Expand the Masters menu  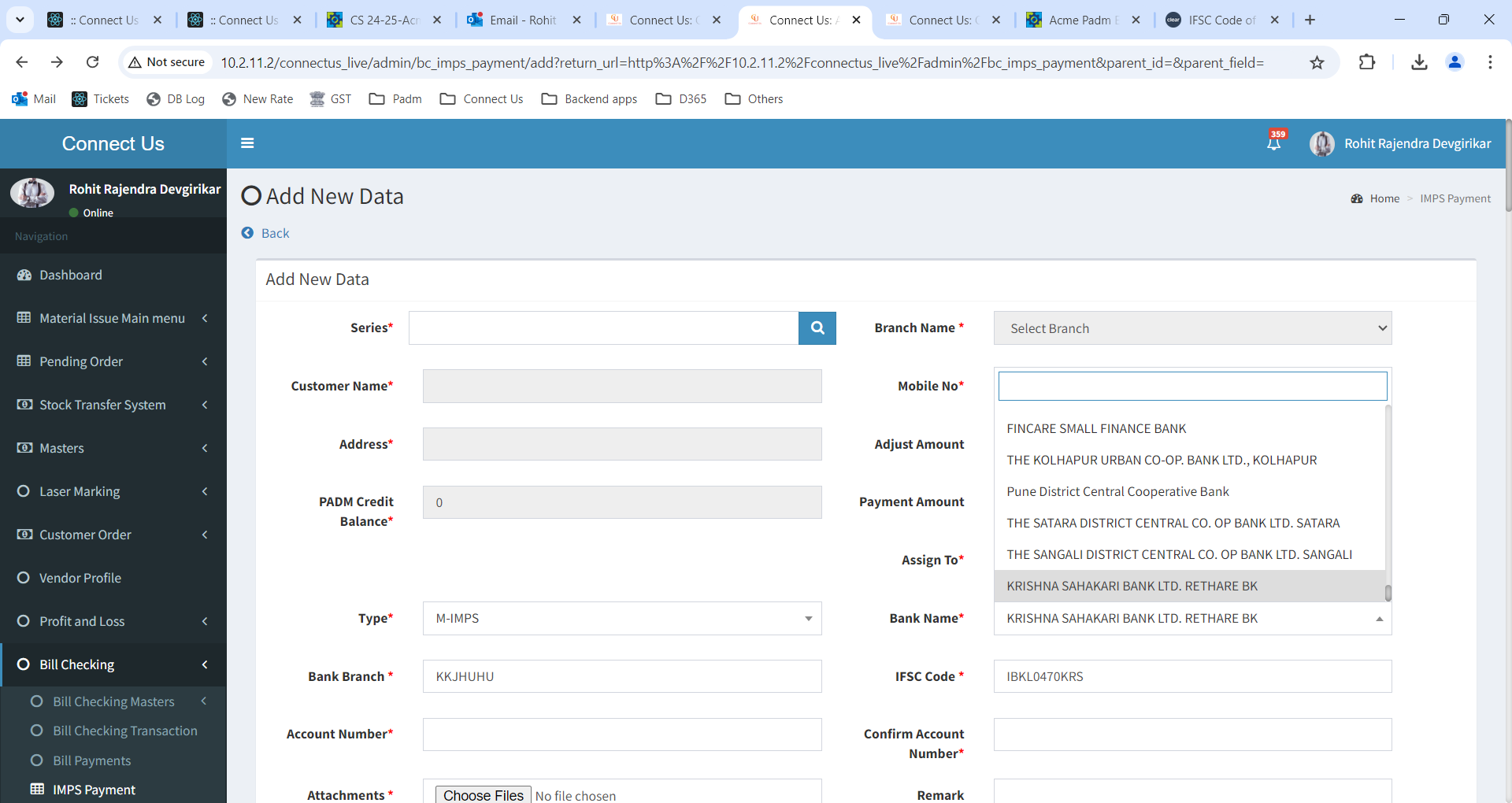coord(205,448)
